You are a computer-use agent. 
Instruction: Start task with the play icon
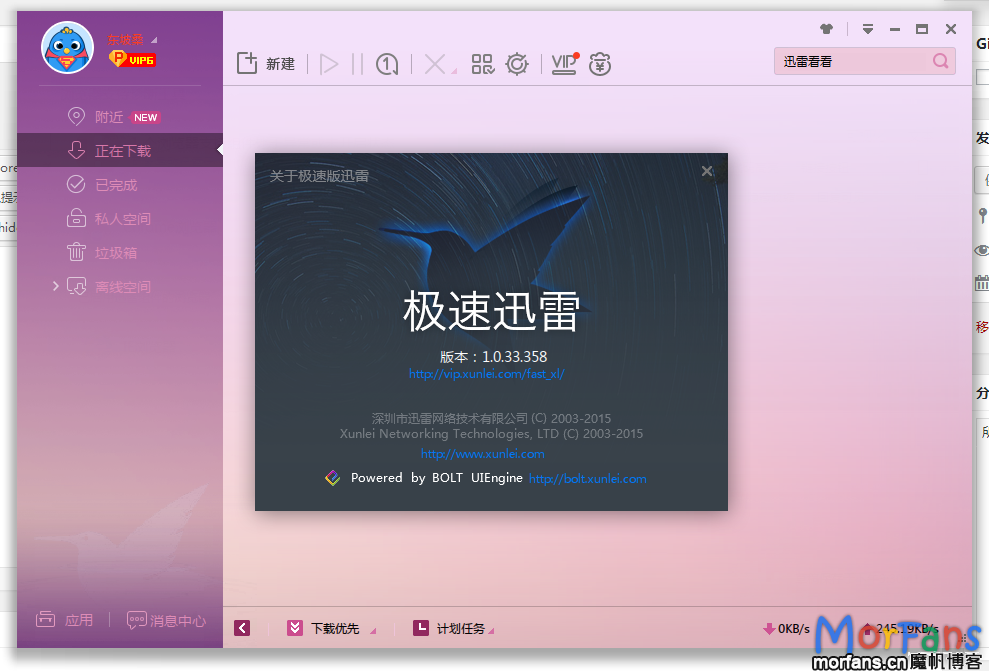[329, 64]
